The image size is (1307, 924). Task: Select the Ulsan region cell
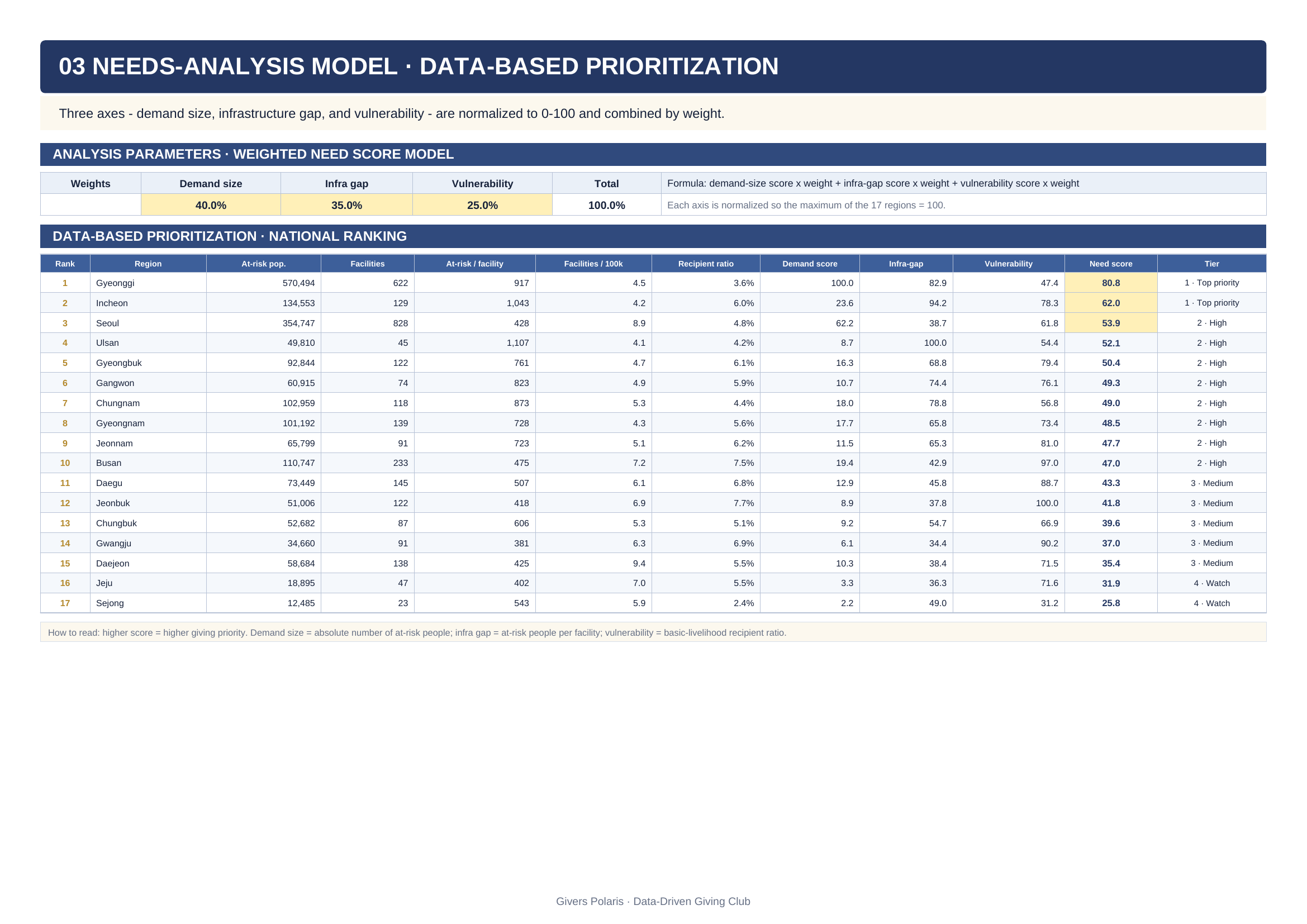148,342
